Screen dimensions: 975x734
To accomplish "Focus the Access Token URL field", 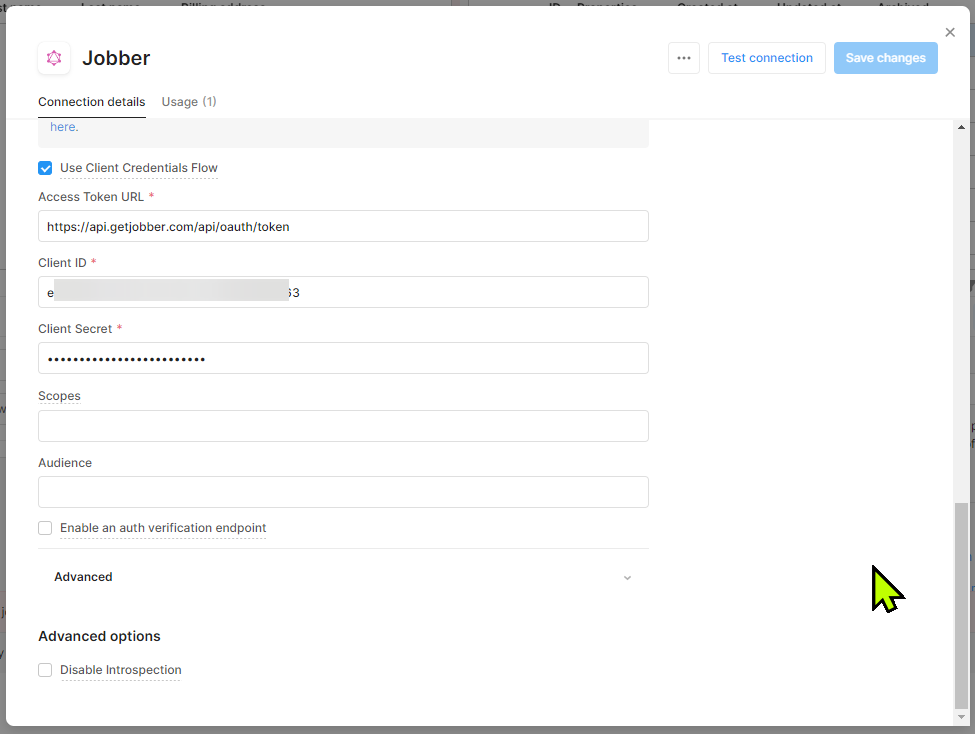I will pyautogui.click(x=343, y=226).
